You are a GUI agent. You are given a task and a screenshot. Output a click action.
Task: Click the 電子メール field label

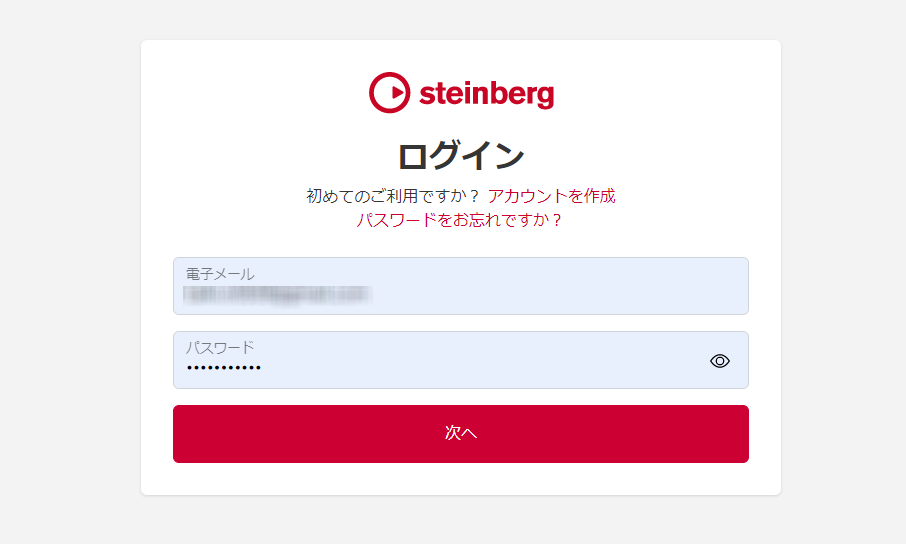220,274
